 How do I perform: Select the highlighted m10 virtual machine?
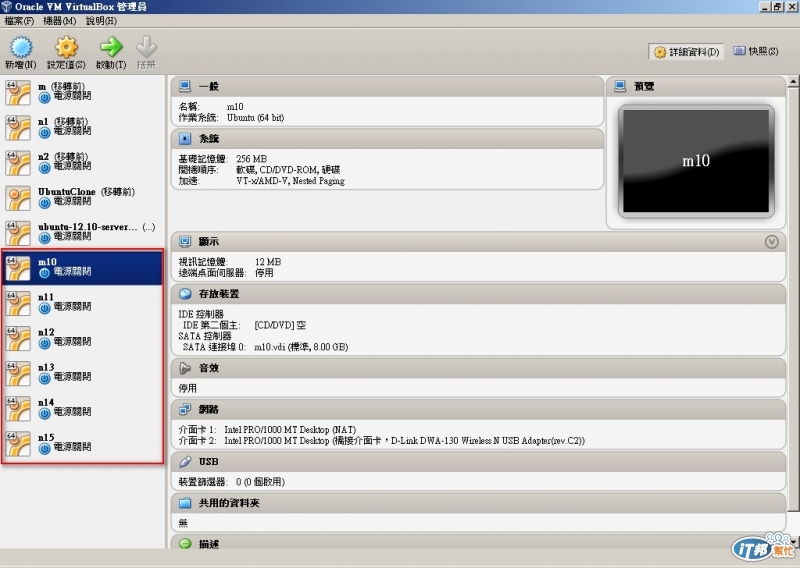pyautogui.click(x=83, y=267)
